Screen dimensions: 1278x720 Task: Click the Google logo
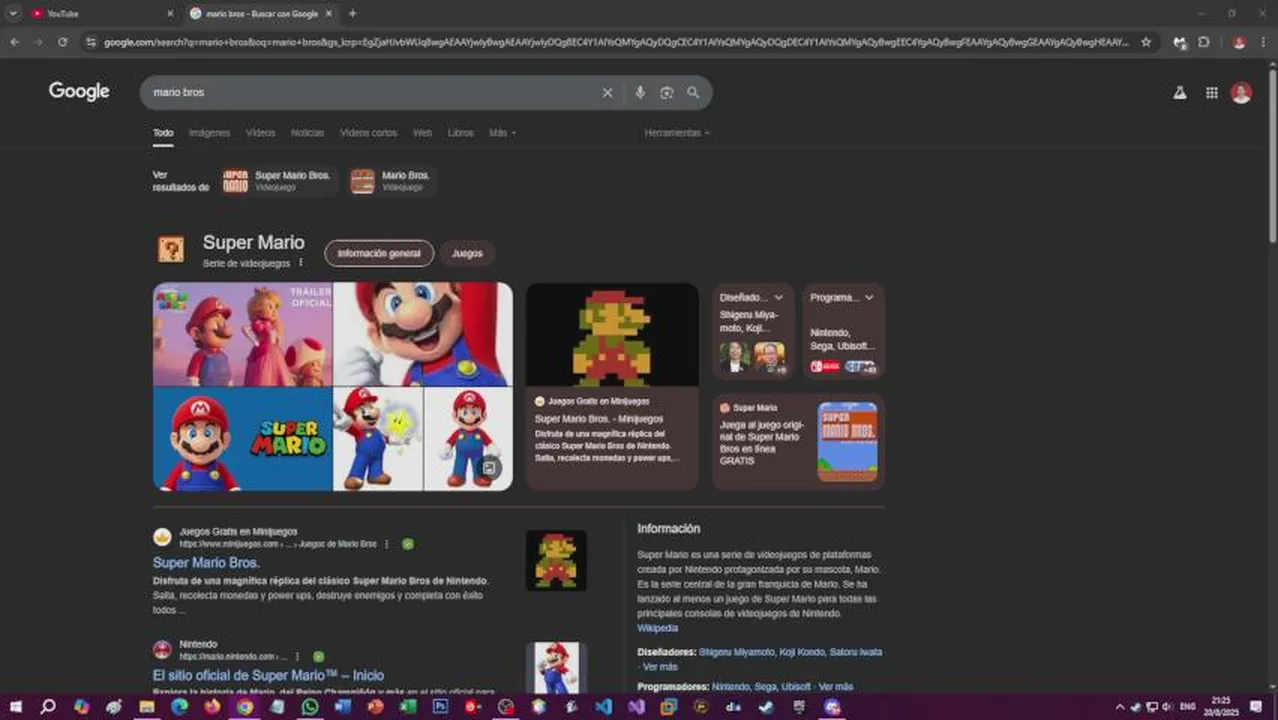click(x=79, y=91)
